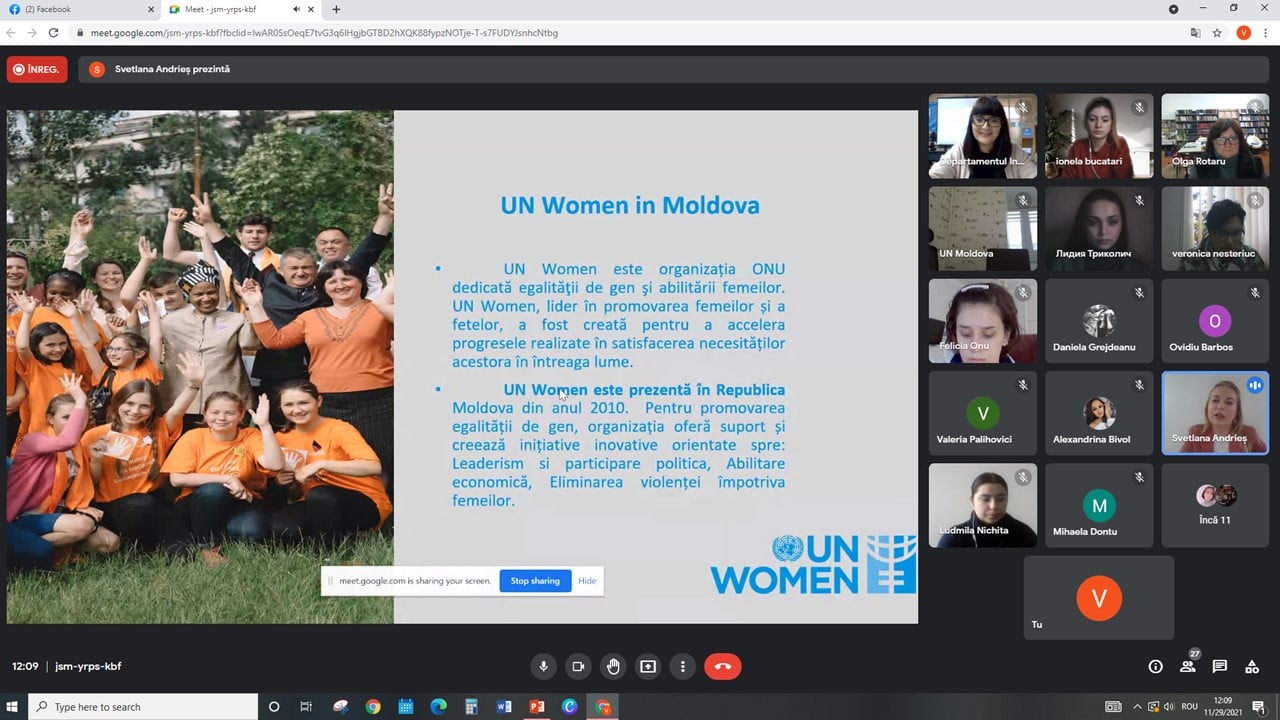Select your own Tu tile
The height and width of the screenshot is (720, 1280).
tap(1099, 597)
